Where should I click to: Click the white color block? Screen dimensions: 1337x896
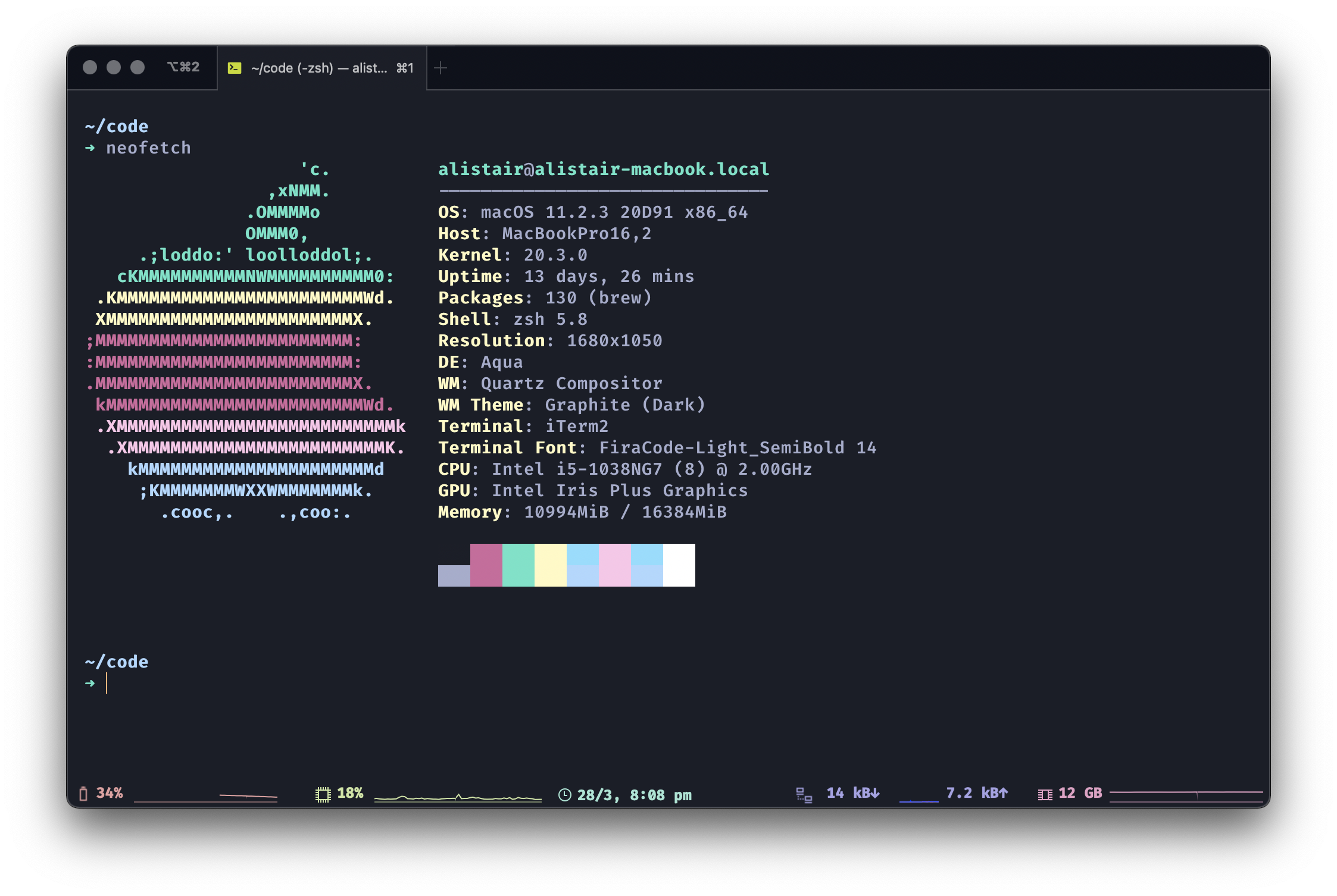pos(679,565)
